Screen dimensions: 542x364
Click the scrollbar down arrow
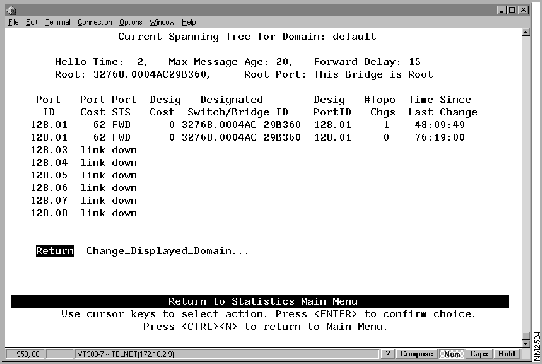click(x=526, y=343)
